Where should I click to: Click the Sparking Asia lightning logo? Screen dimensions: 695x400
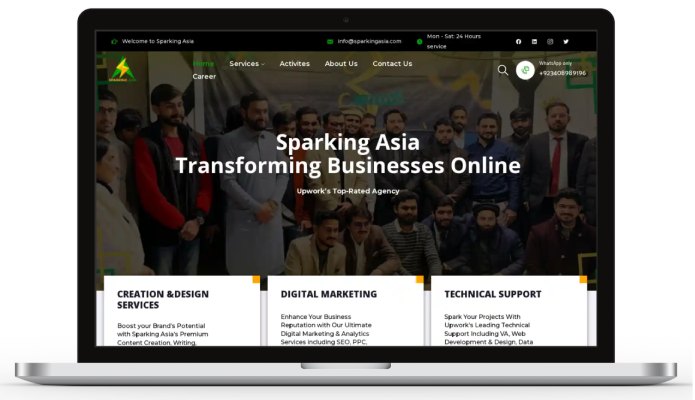[122, 71]
